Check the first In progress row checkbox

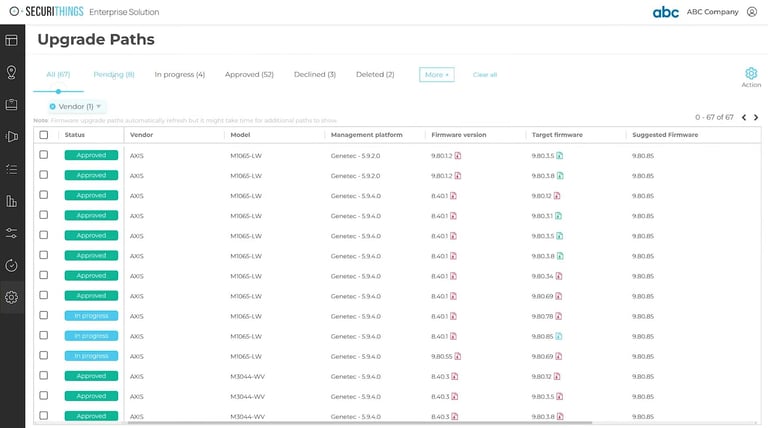pos(44,315)
